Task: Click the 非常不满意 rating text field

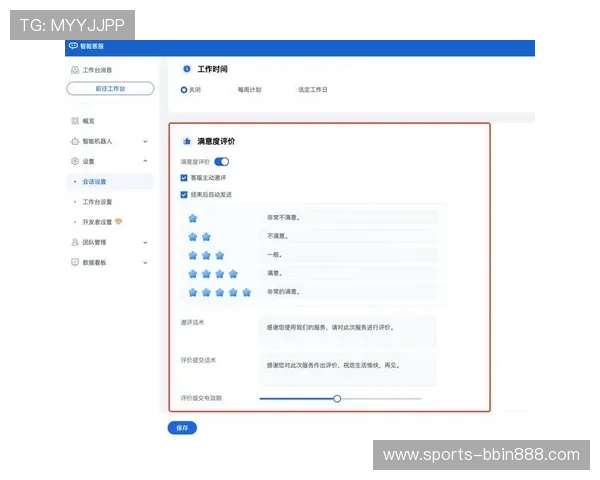Action: click(350, 217)
